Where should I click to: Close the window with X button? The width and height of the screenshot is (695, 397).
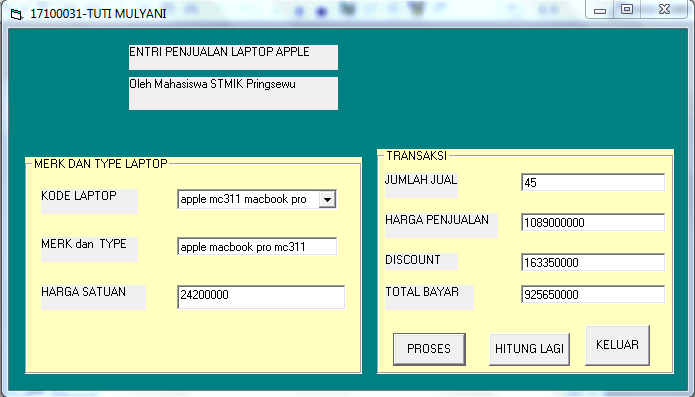[664, 10]
